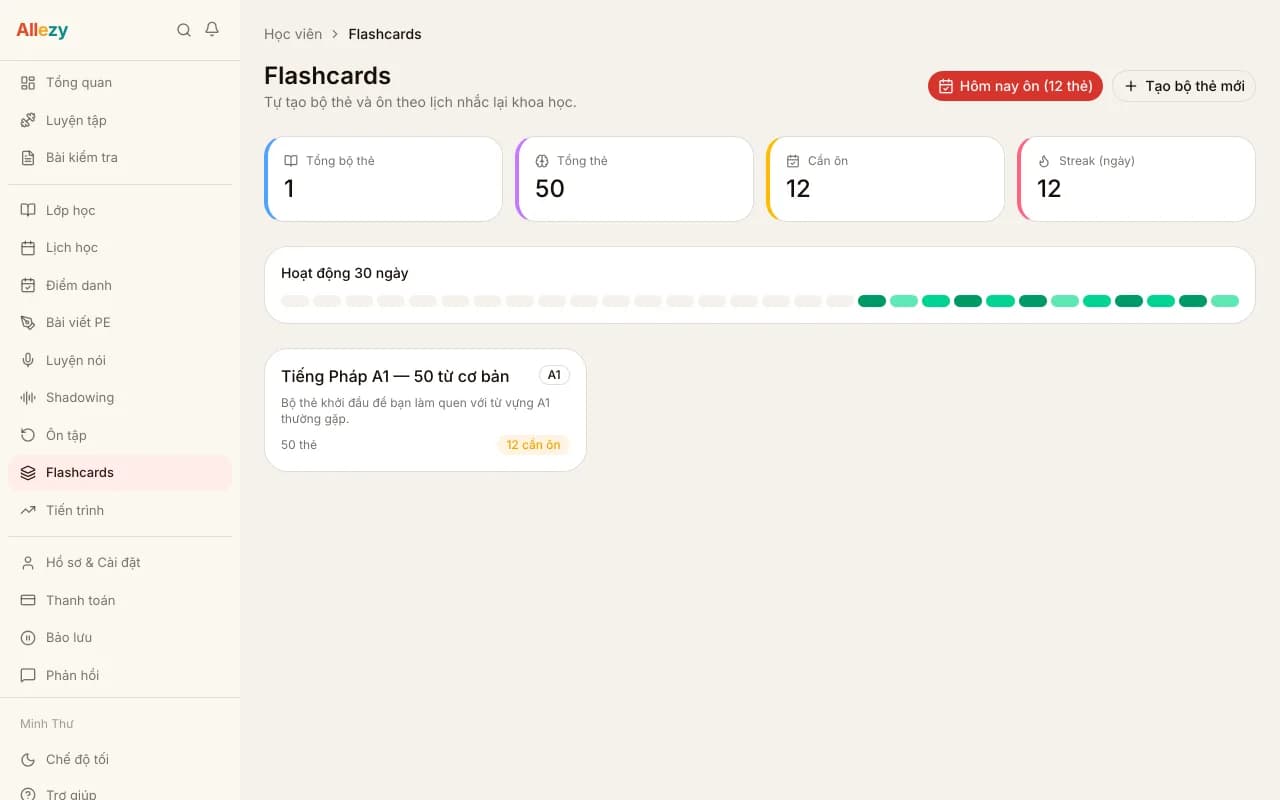Click Hôm nay ôn (12 thẻ) button
This screenshot has height=800, width=1280.
[1015, 86]
